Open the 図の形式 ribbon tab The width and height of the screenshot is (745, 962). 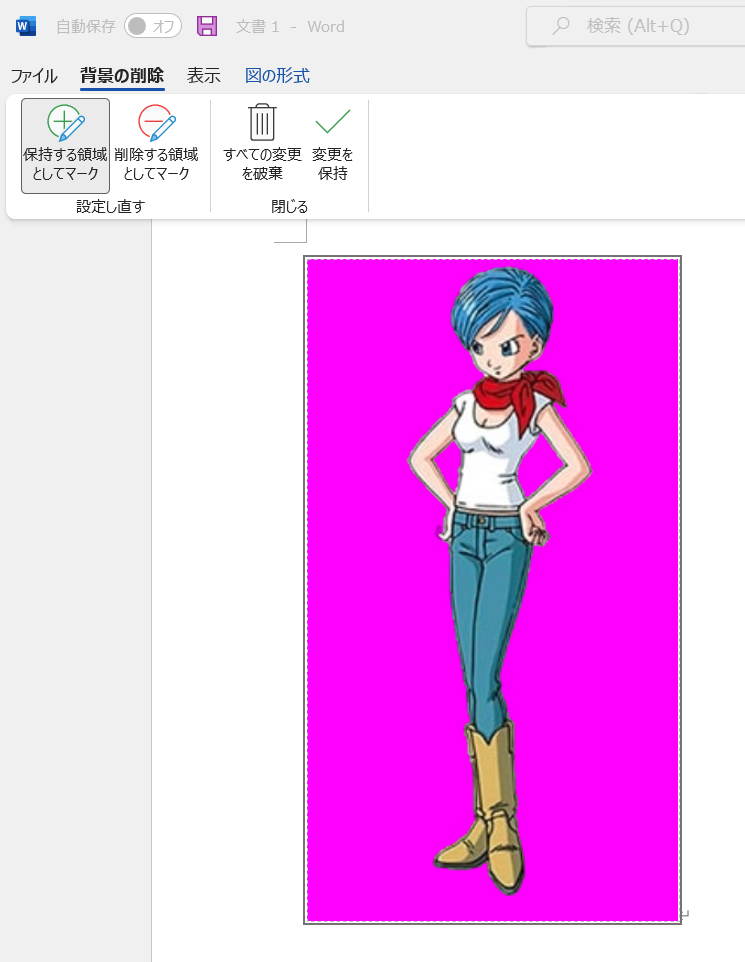point(277,75)
